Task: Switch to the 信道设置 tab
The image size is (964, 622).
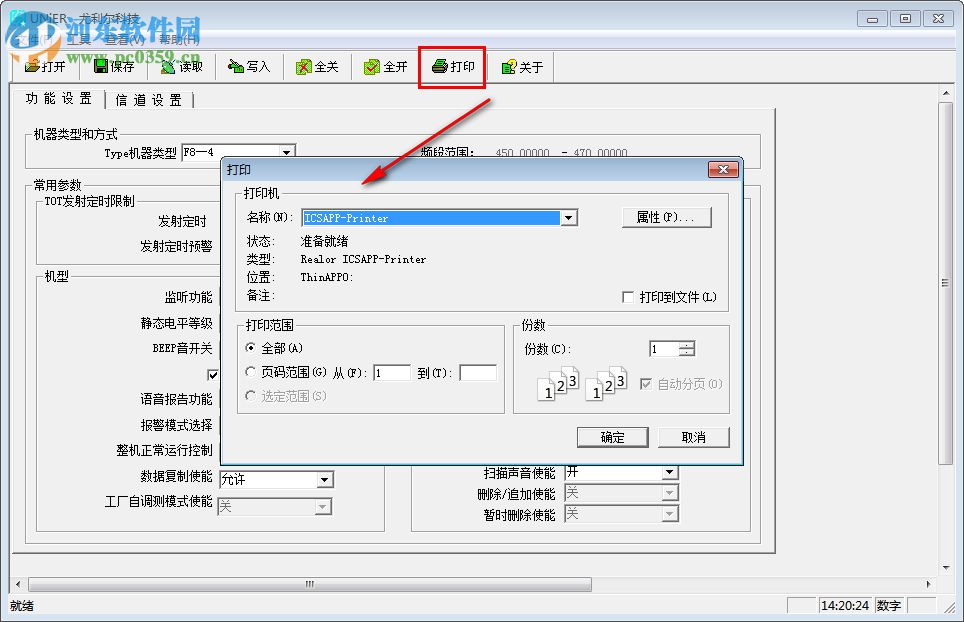Action: tap(149, 98)
